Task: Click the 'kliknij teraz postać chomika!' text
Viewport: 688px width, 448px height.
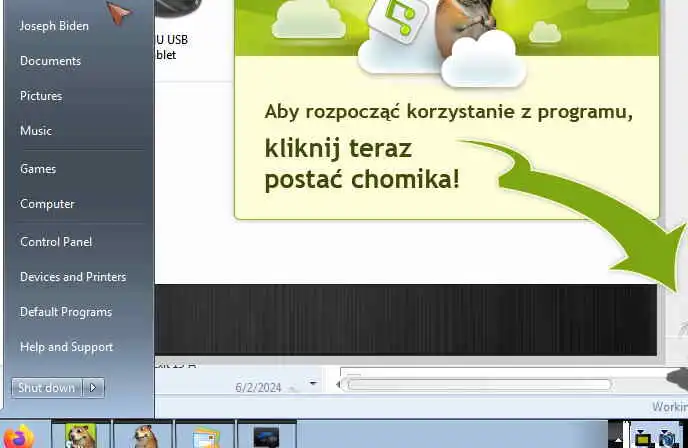Action: coord(362,164)
